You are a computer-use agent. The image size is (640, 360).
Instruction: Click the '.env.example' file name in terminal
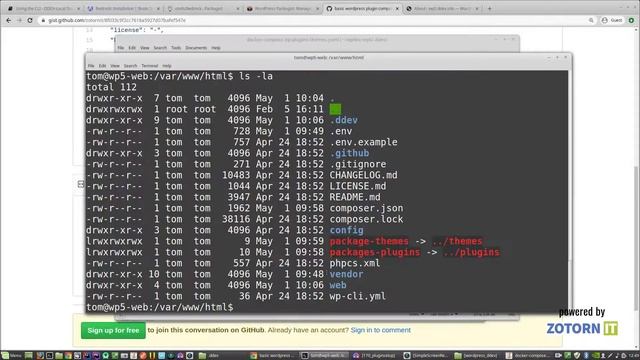pos(363,142)
